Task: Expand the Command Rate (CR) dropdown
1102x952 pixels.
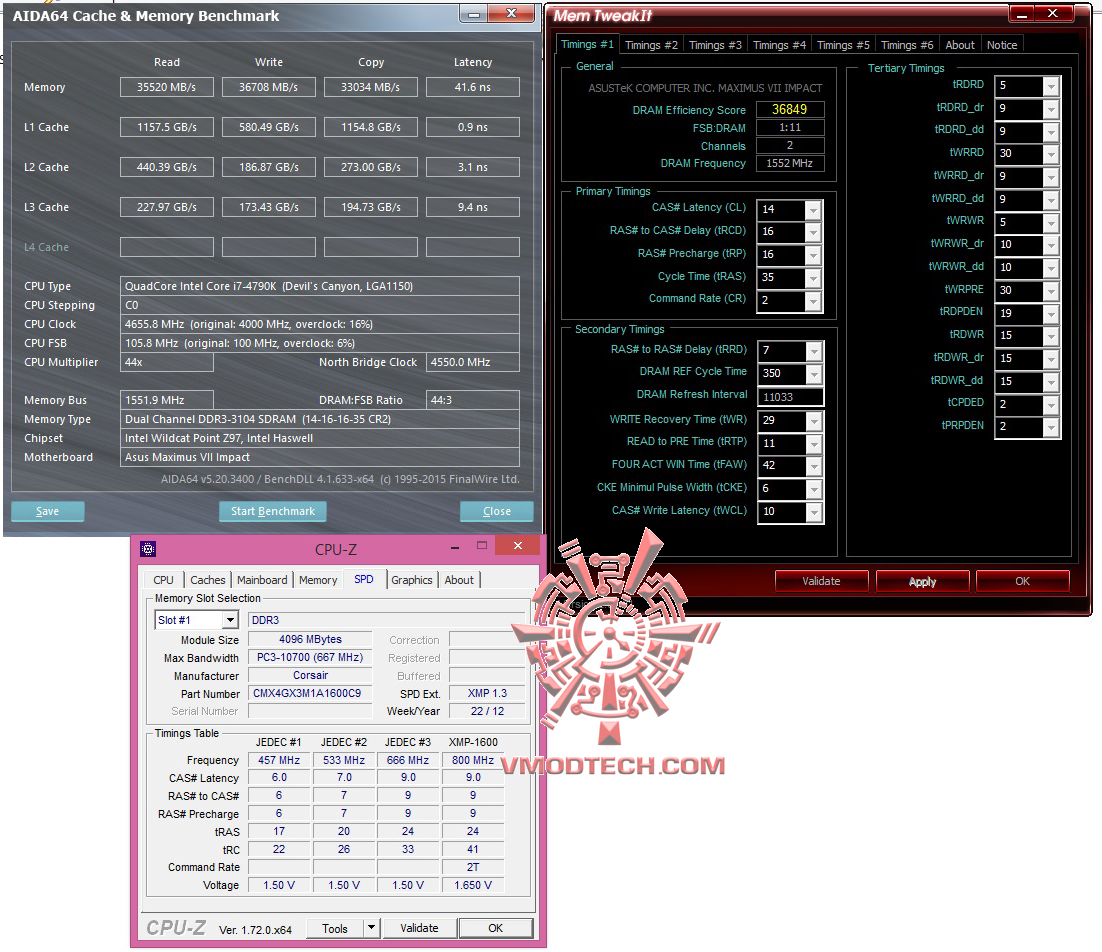Action: coord(812,301)
